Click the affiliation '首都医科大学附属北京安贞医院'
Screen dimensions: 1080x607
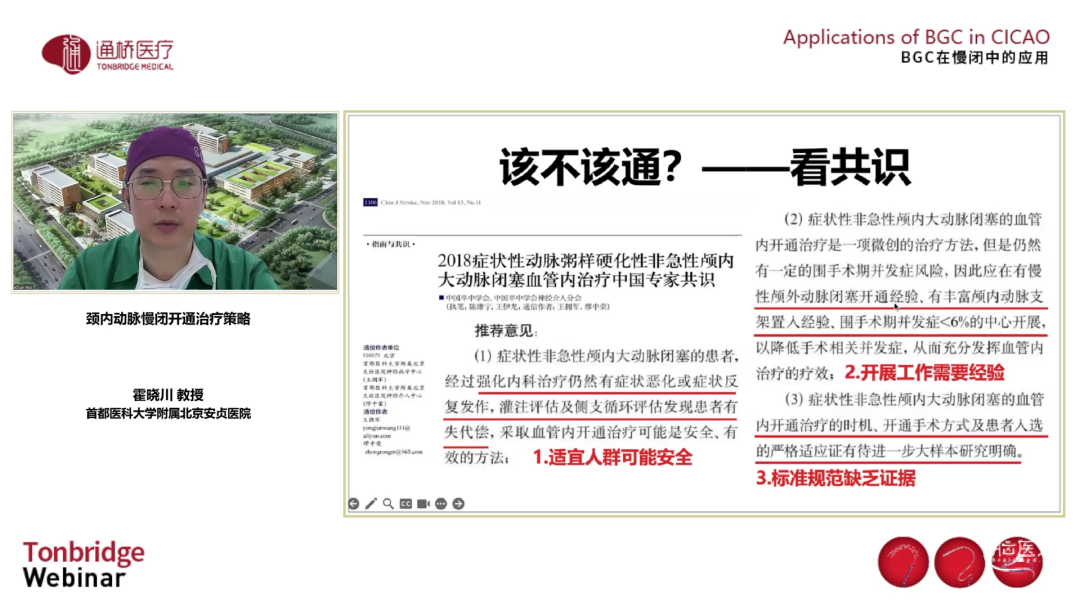pyautogui.click(x=168, y=413)
